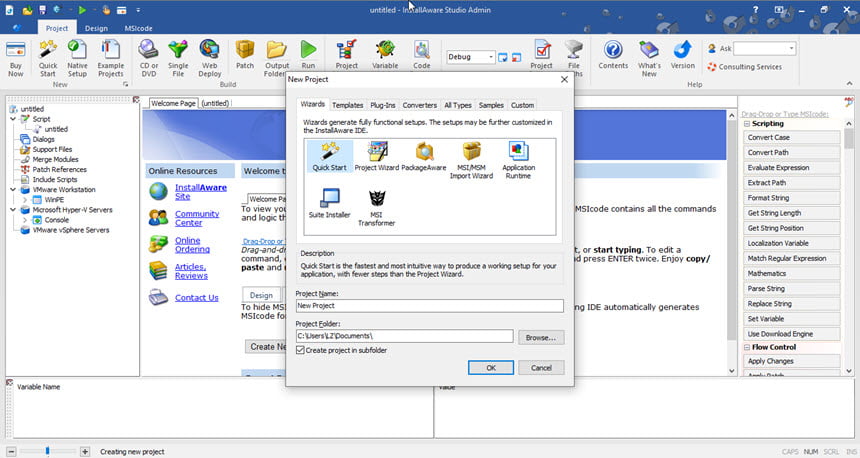The width and height of the screenshot is (860, 458).
Task: Expand the Console tree node
Action: [25, 220]
